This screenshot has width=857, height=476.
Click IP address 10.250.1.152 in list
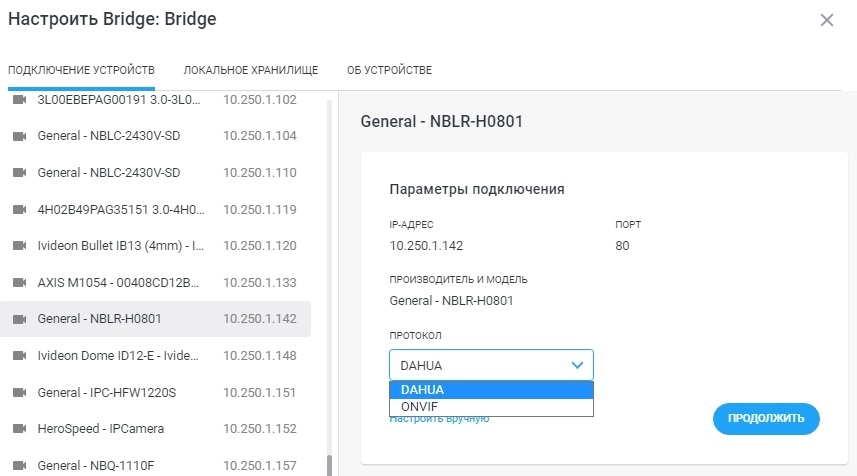(260, 429)
